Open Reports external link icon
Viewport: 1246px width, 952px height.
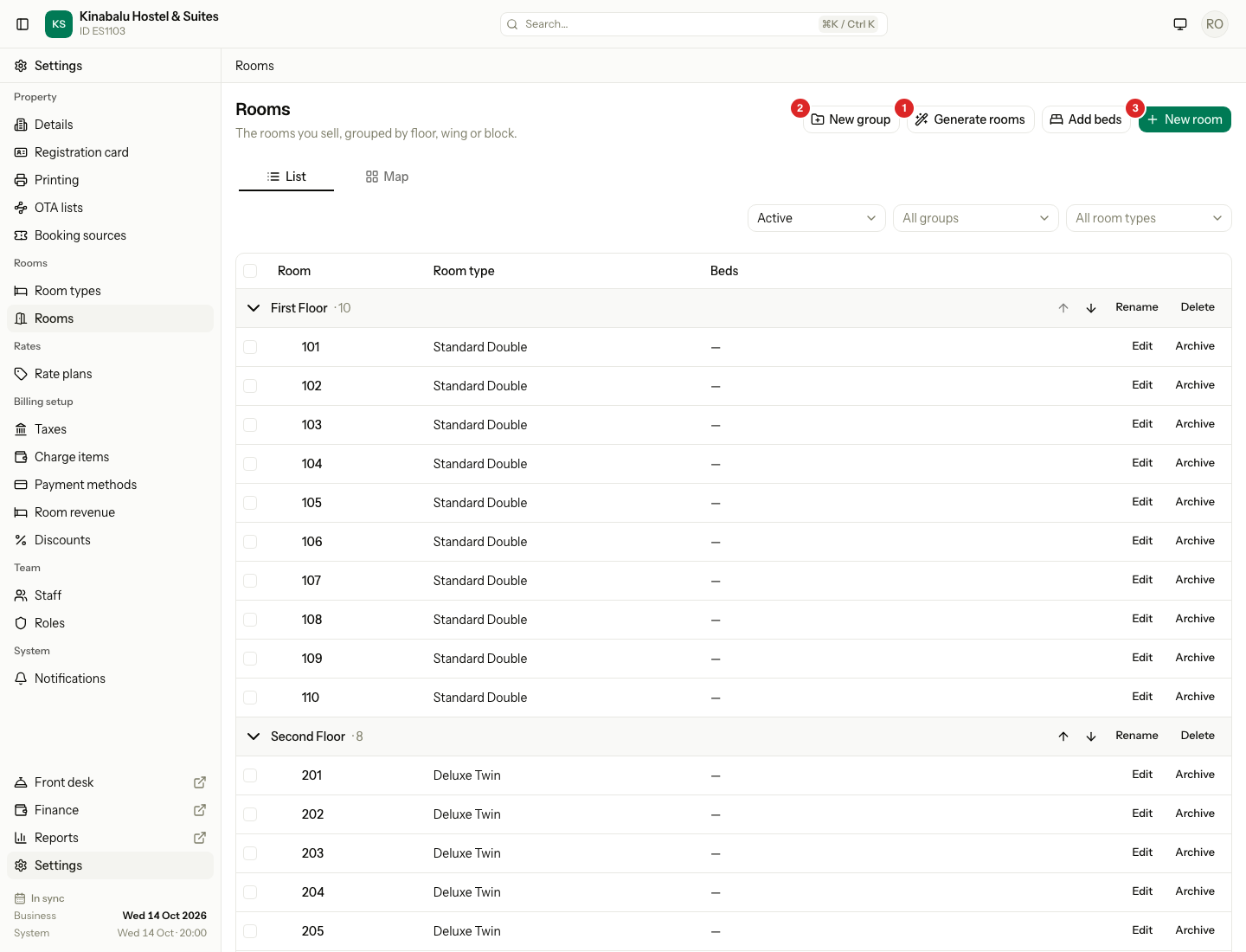click(200, 838)
